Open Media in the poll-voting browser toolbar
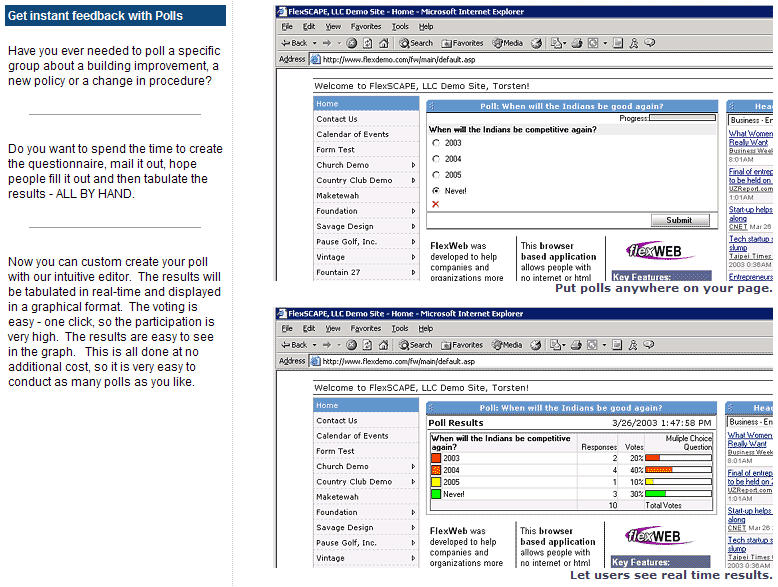This screenshot has width=778, height=587. (508, 43)
